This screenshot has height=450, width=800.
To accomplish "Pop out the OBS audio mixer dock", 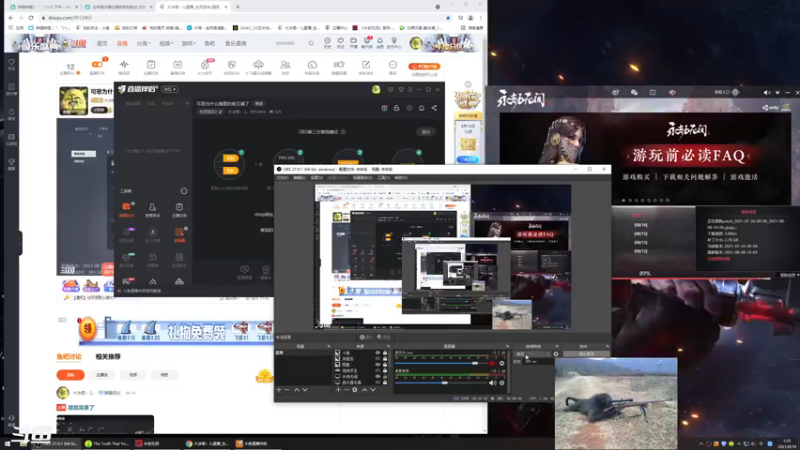I will [507, 346].
